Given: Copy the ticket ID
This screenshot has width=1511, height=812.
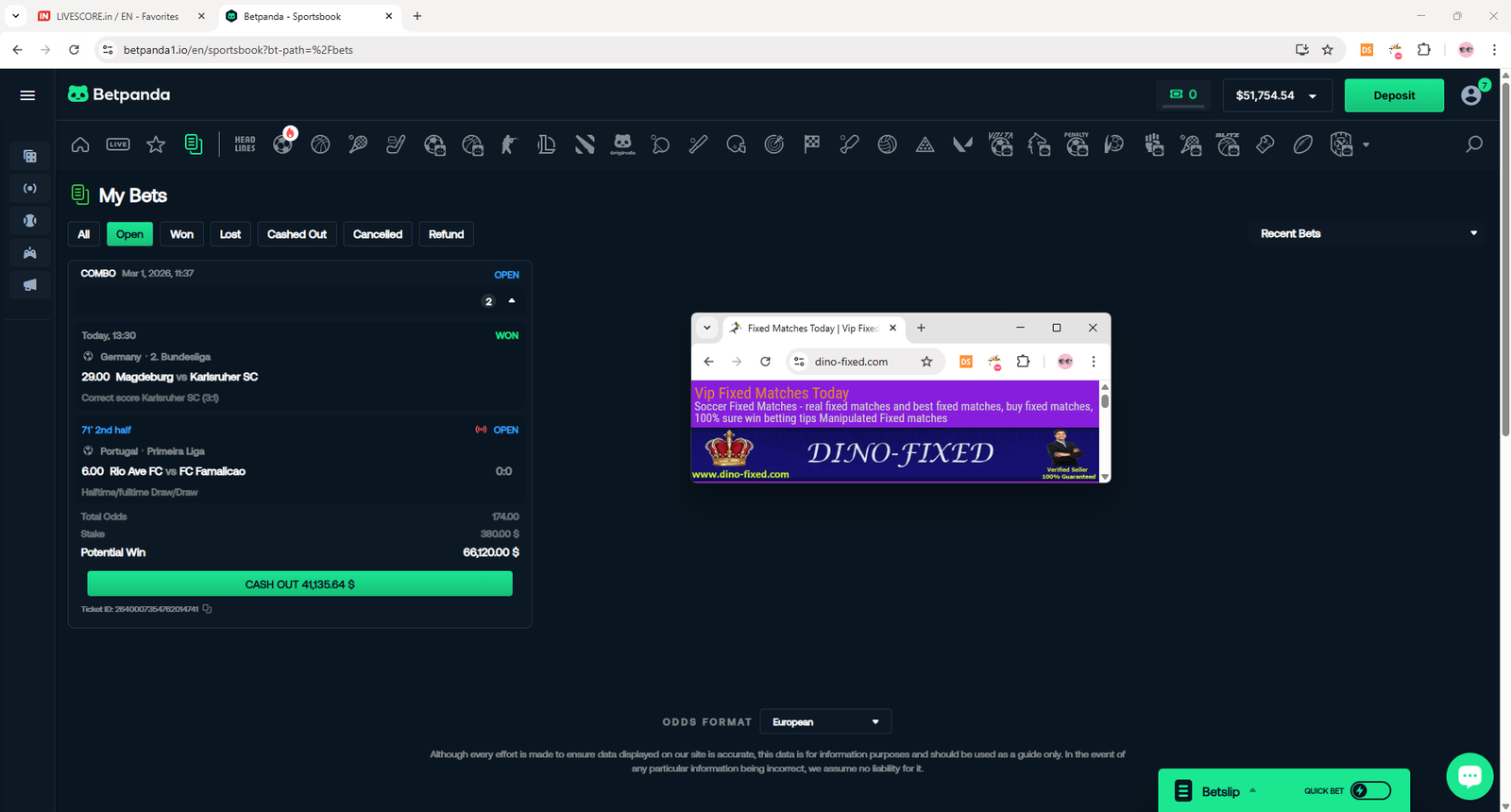Looking at the screenshot, I should pyautogui.click(x=207, y=609).
